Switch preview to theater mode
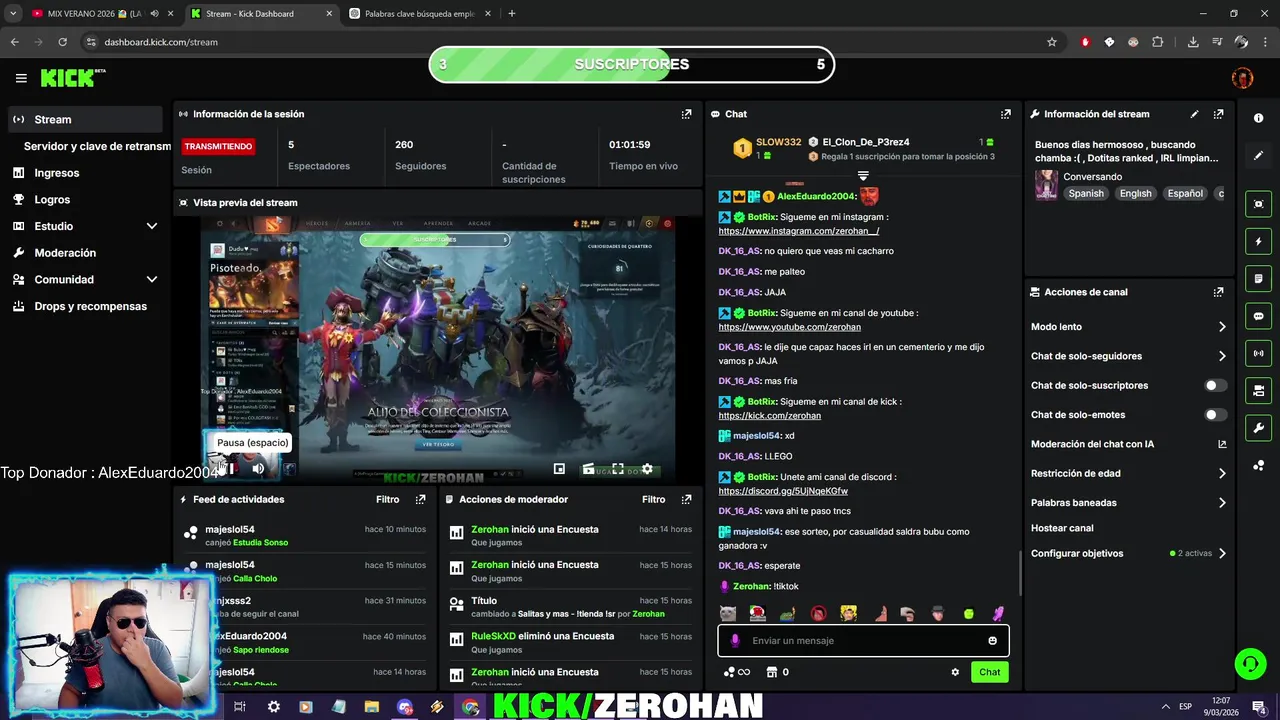The width and height of the screenshot is (1280, 720). coord(589,468)
